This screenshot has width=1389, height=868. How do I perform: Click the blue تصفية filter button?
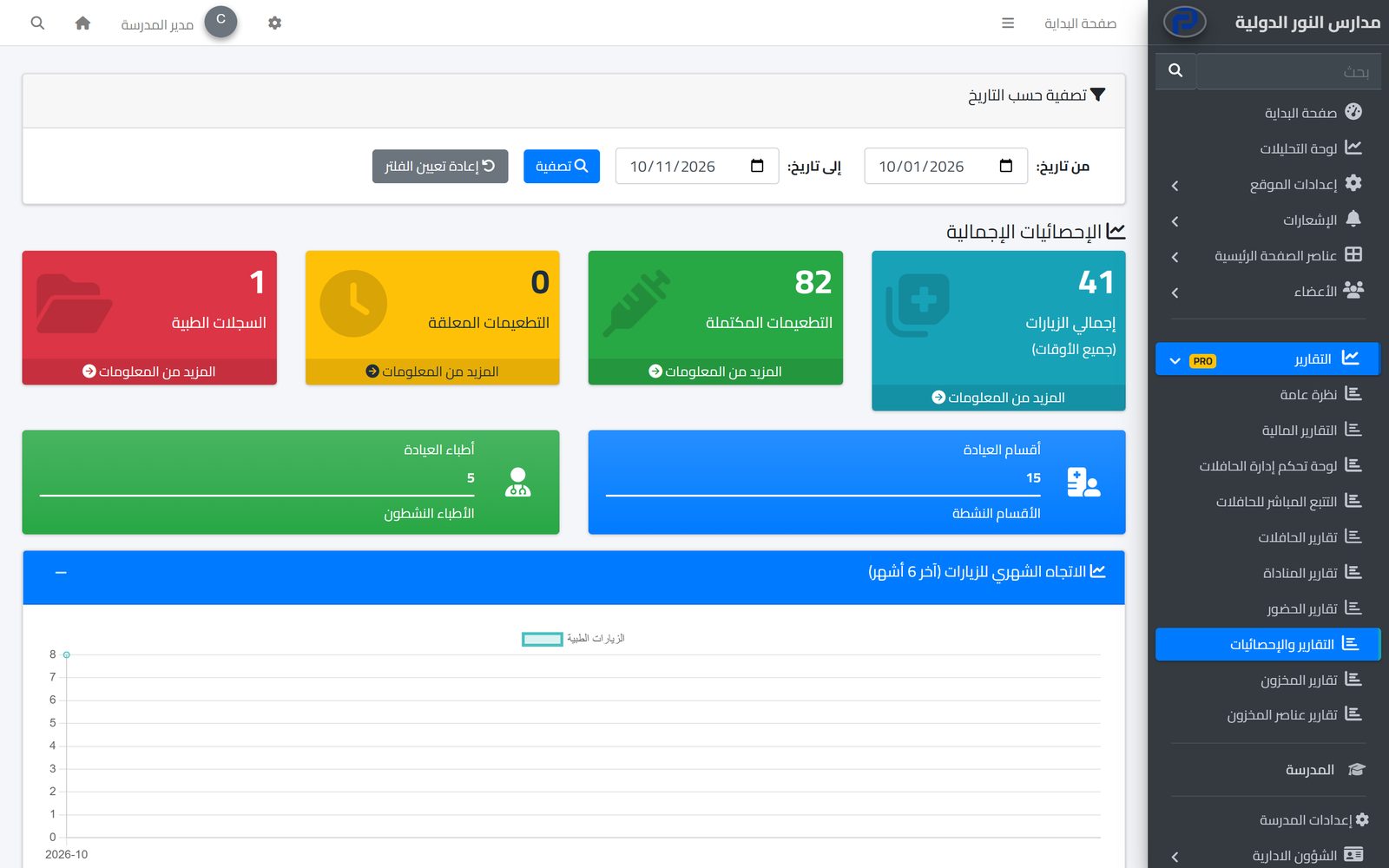coord(562,166)
